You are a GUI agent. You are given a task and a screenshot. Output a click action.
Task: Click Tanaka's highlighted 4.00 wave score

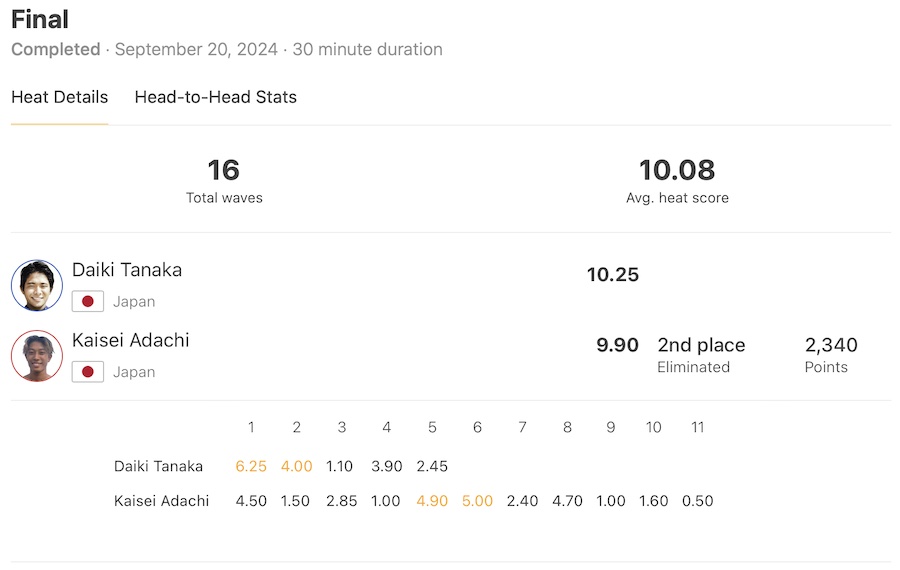coord(296,466)
